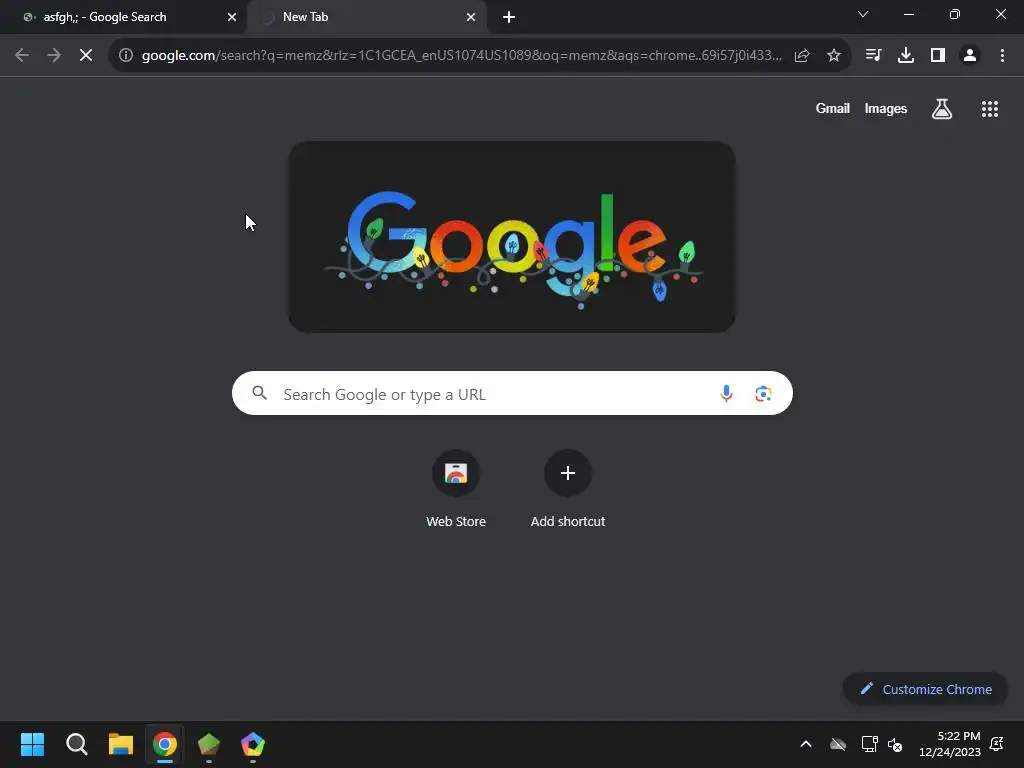
Task: Open the clock and date flyout
Action: point(950,744)
